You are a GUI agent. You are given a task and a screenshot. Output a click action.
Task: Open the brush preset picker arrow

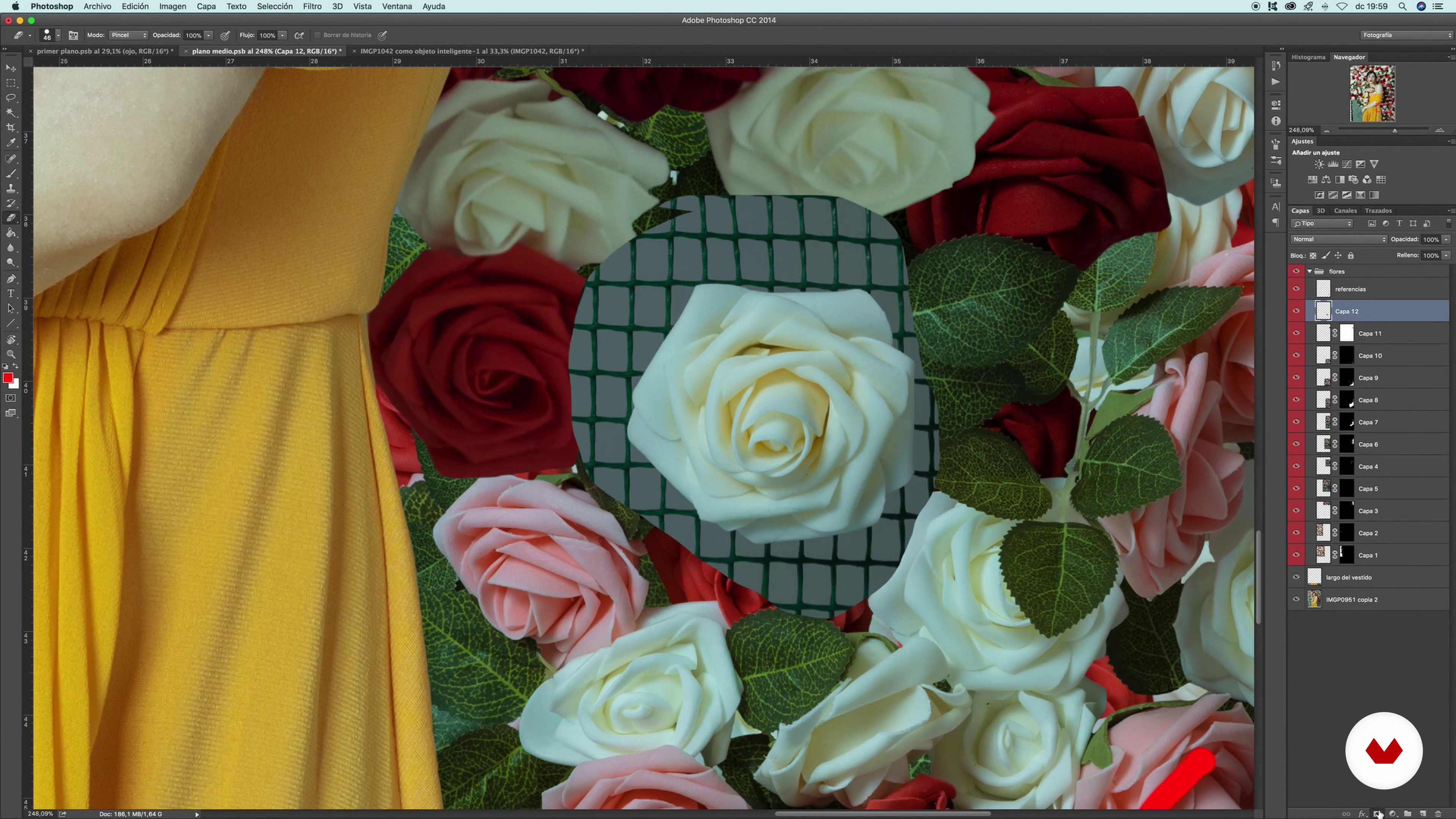pyautogui.click(x=58, y=35)
